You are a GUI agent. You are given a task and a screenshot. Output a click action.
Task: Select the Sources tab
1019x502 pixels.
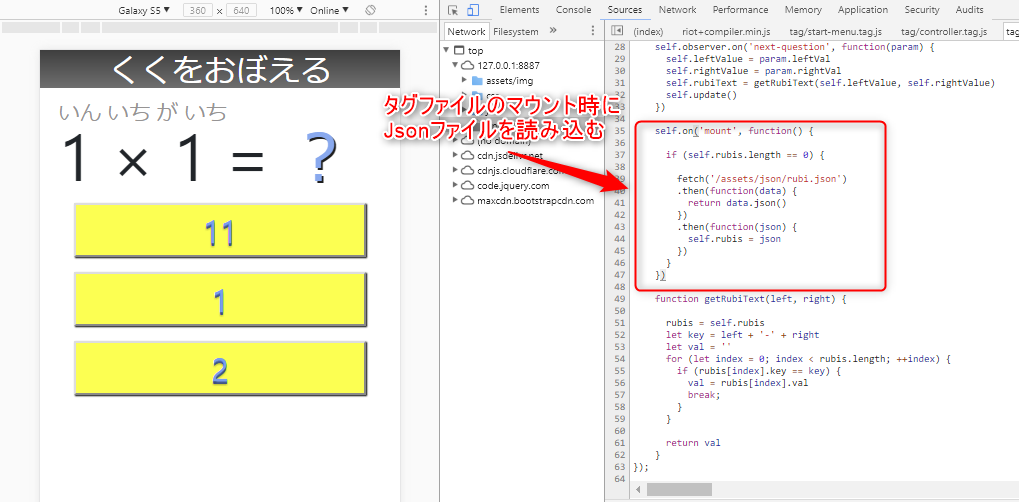click(x=625, y=10)
